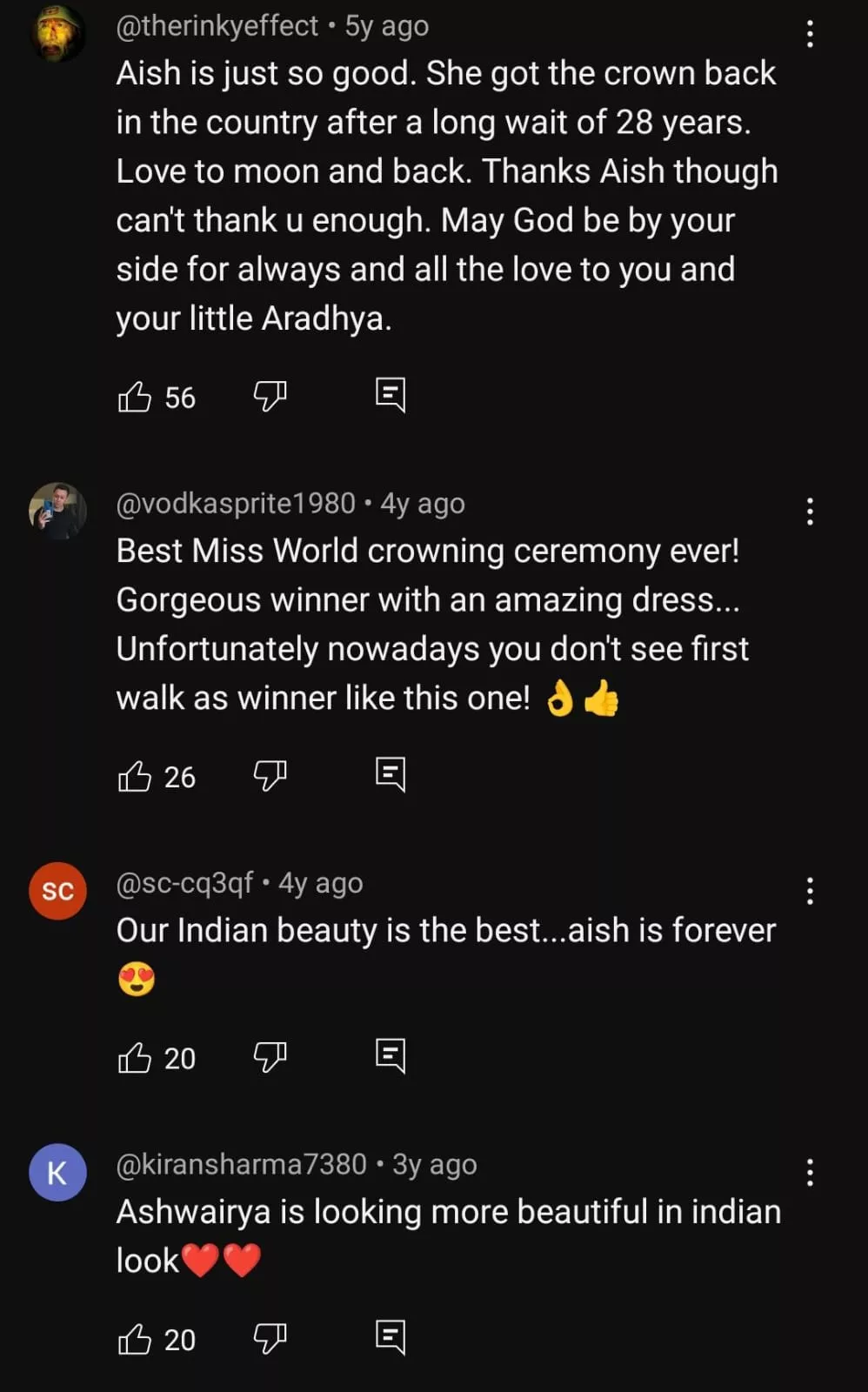
Task: Reply to the @therinkyeffect comment
Action: click(x=391, y=395)
